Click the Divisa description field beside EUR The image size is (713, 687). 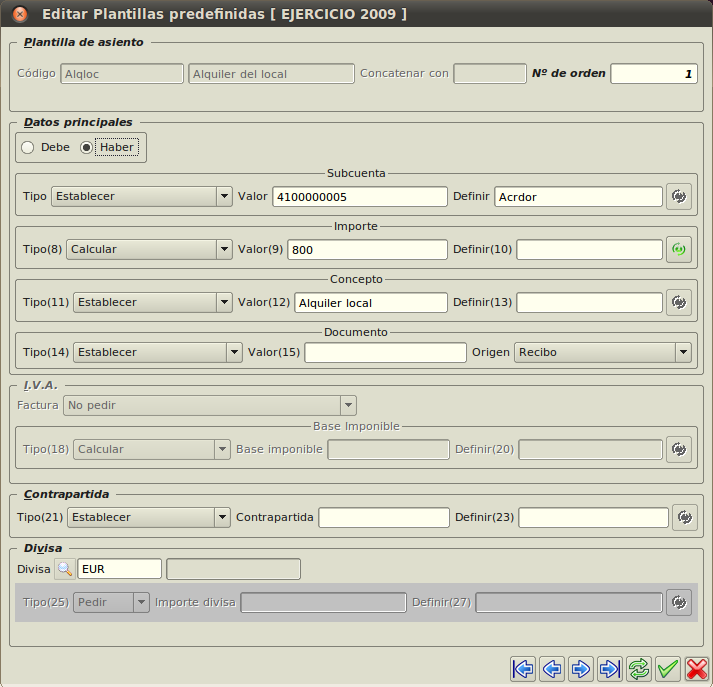233,569
